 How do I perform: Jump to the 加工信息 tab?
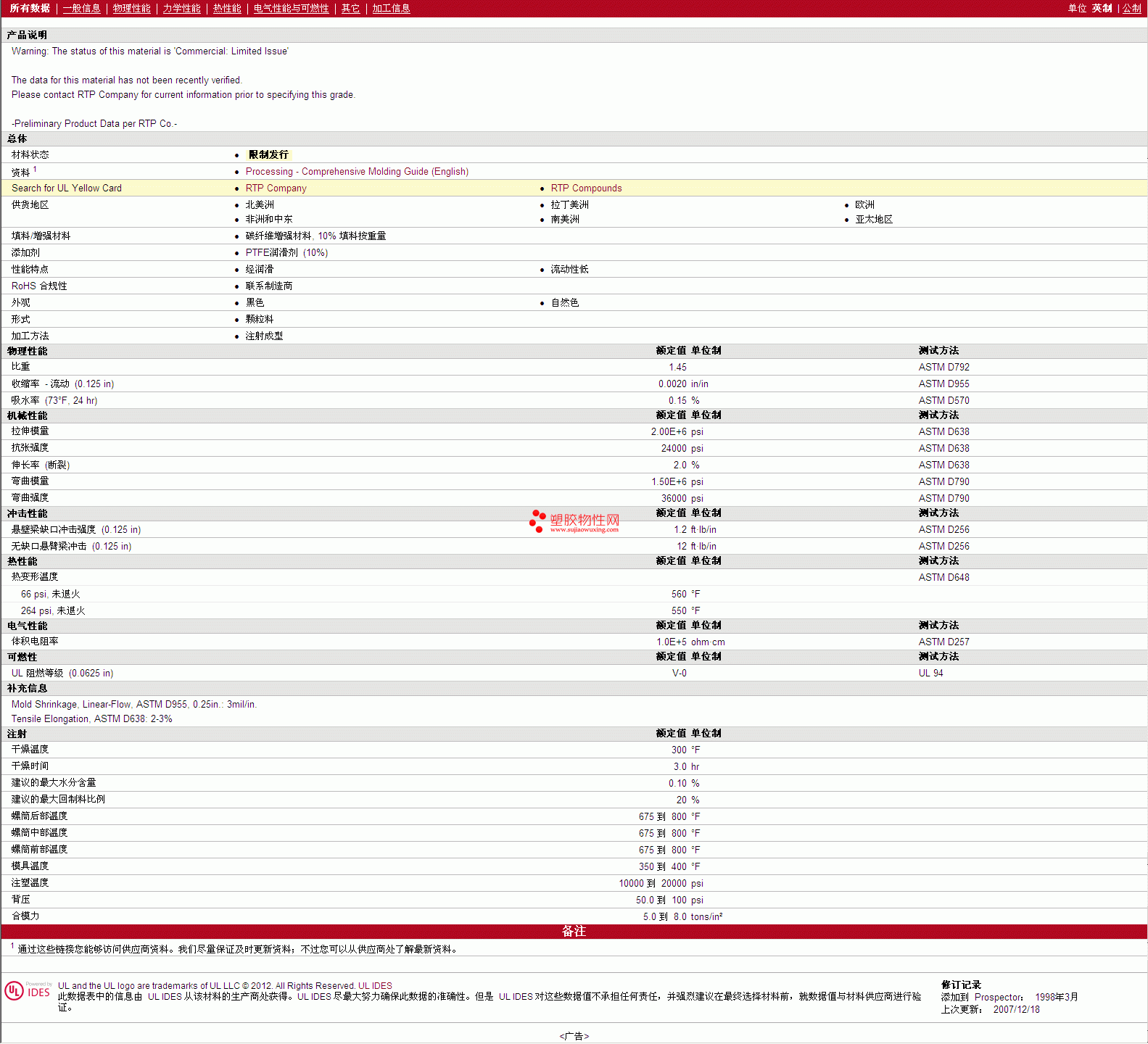pos(391,9)
